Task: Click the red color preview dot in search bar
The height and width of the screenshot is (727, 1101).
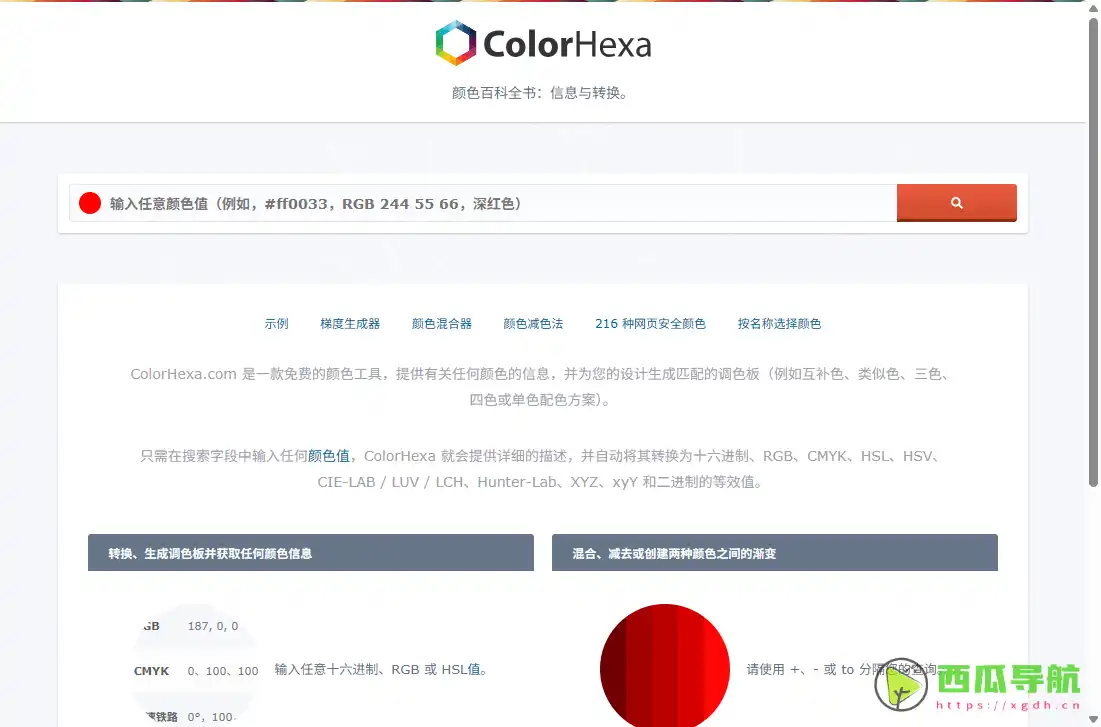Action: click(90, 203)
